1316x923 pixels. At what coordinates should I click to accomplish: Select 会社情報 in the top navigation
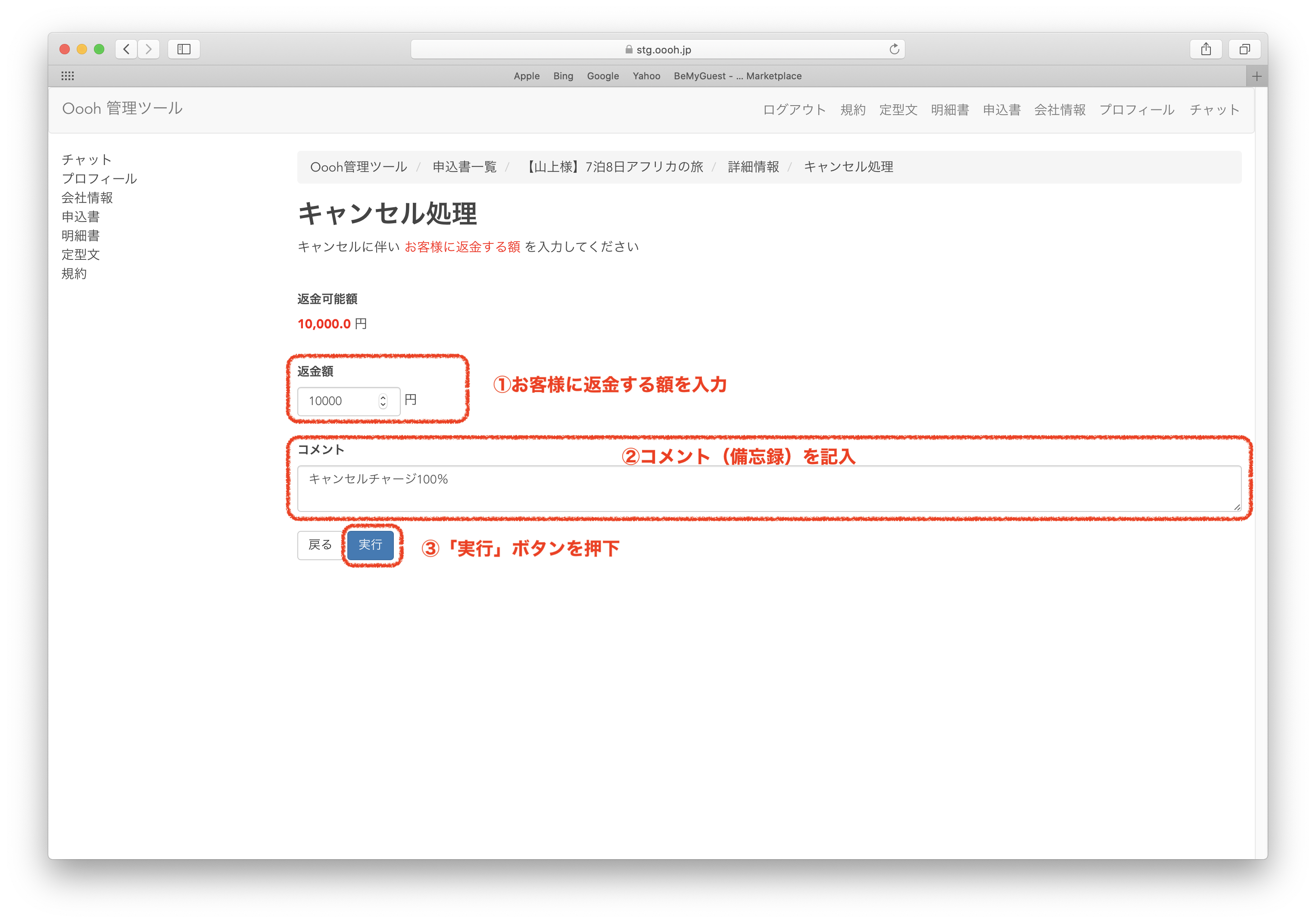click(x=1059, y=109)
